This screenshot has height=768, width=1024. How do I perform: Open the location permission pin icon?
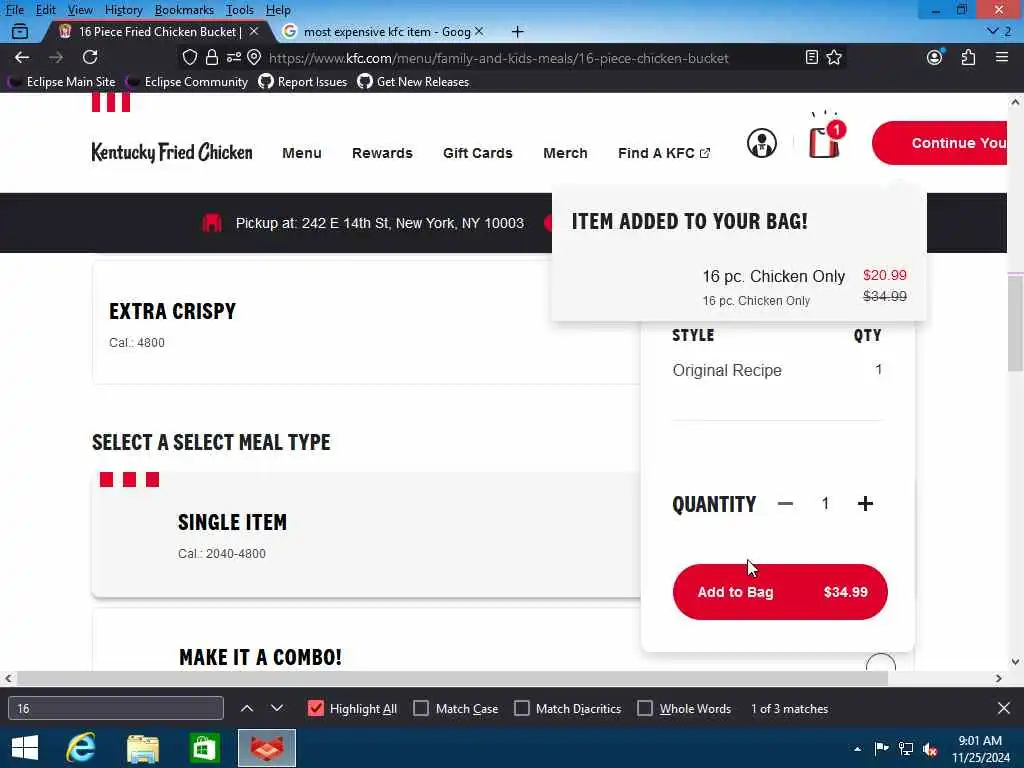[254, 57]
